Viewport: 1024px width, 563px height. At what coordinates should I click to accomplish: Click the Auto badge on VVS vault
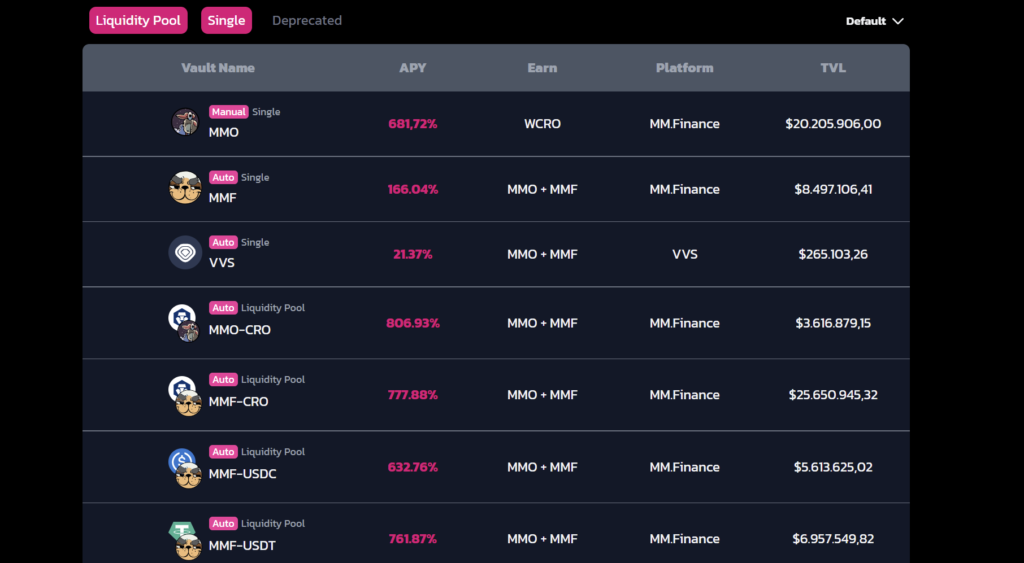[x=223, y=242]
